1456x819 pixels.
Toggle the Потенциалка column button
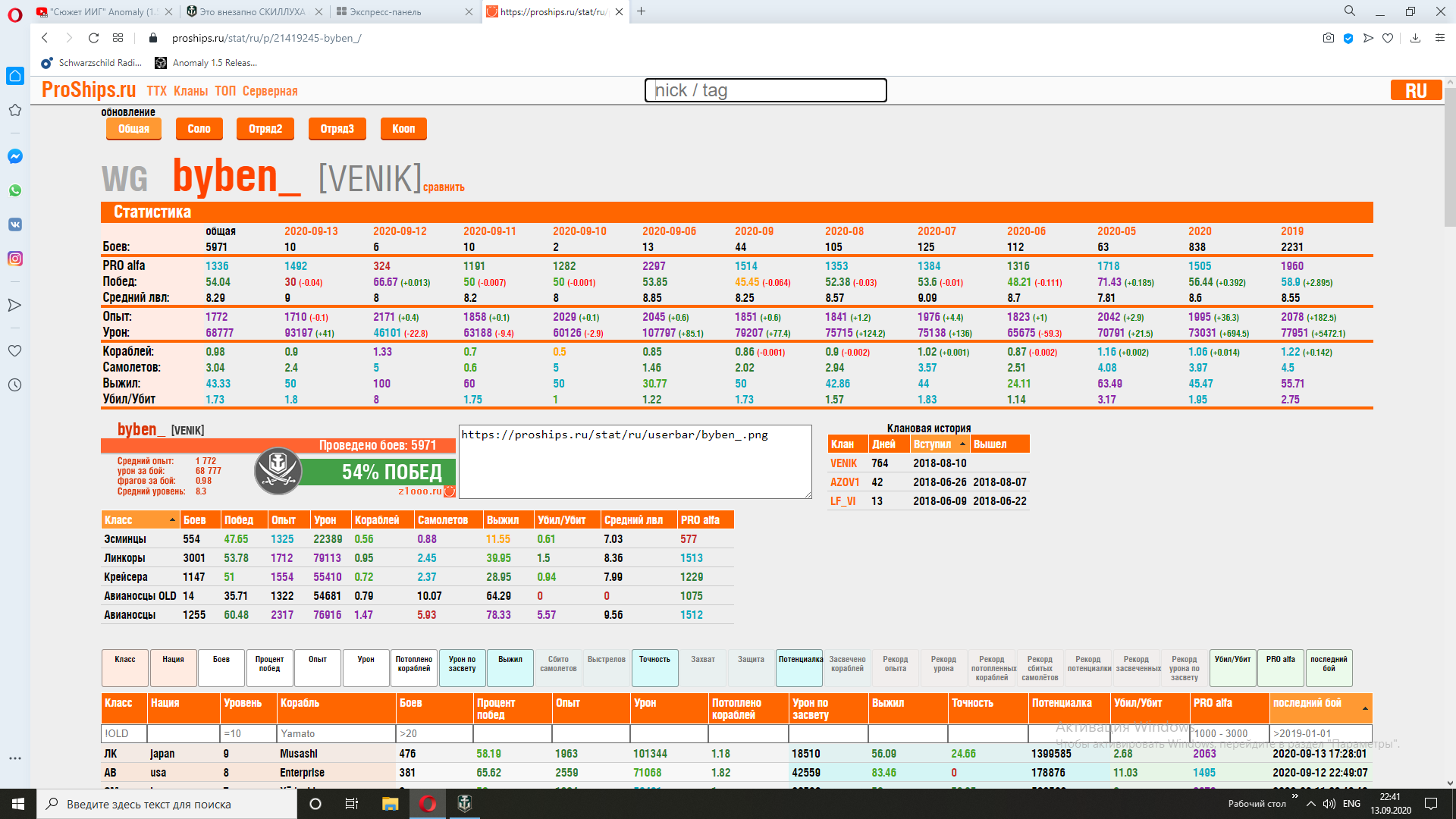pos(800,667)
